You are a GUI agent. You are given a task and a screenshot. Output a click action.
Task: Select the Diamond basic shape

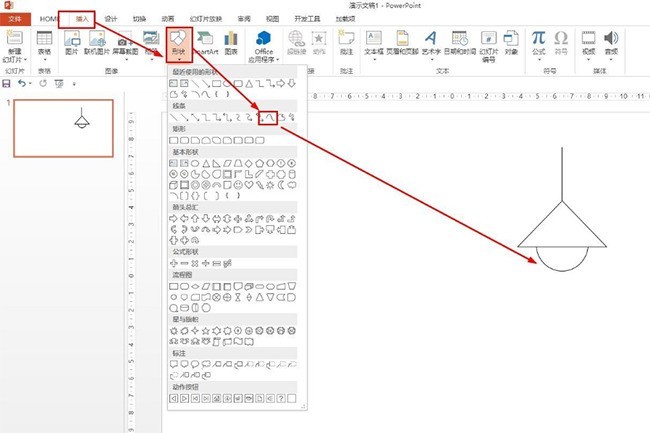[x=249, y=163]
